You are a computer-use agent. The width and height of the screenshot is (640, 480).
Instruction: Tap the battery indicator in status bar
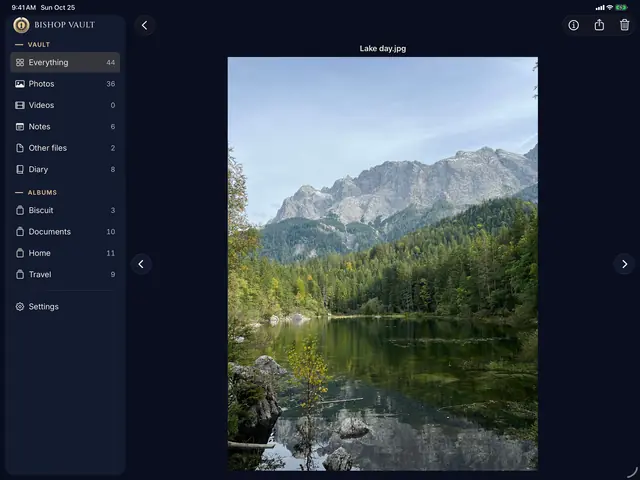tap(621, 7)
